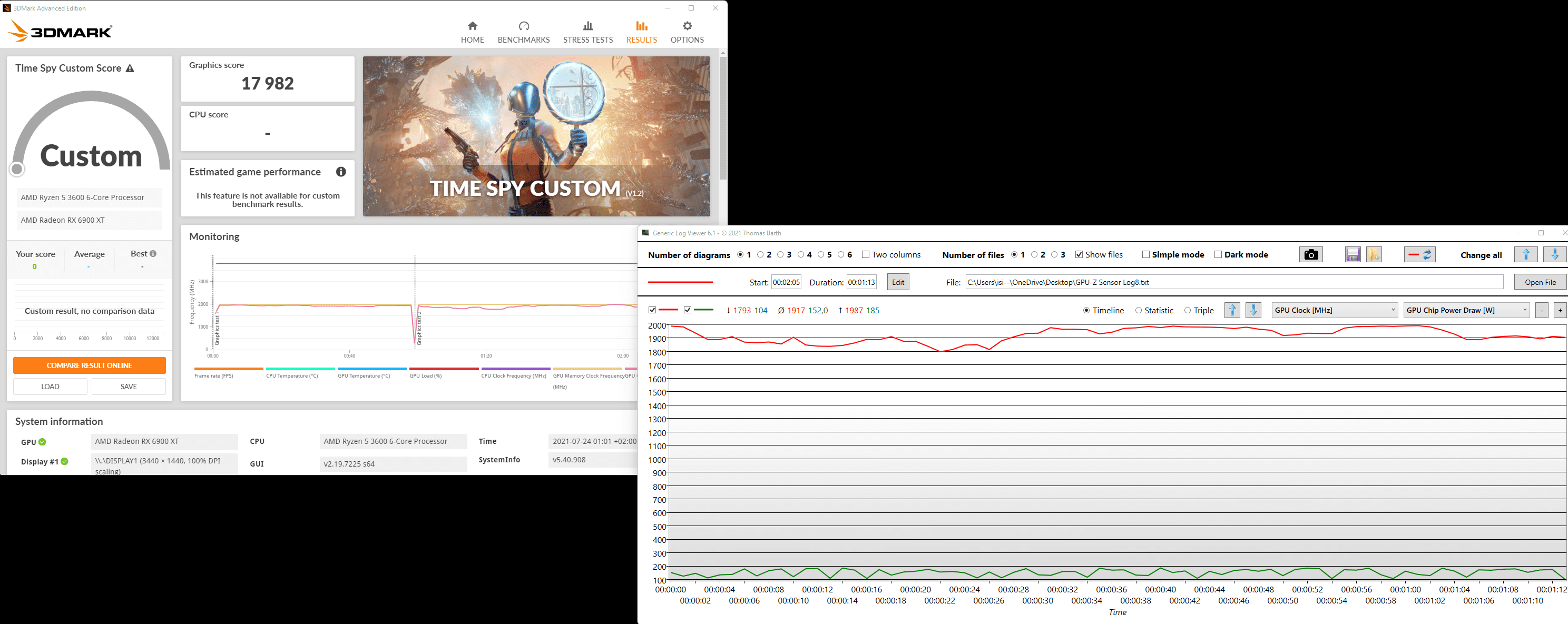This screenshot has height=624, width=1568.
Task: Click the open folder icon in Log Viewer
Action: pos(1373,254)
